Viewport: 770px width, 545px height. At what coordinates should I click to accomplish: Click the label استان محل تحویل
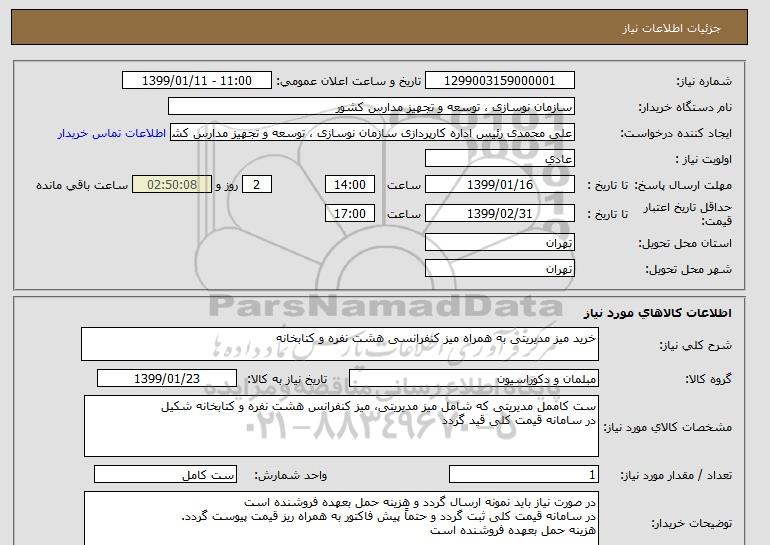pyautogui.click(x=685, y=244)
